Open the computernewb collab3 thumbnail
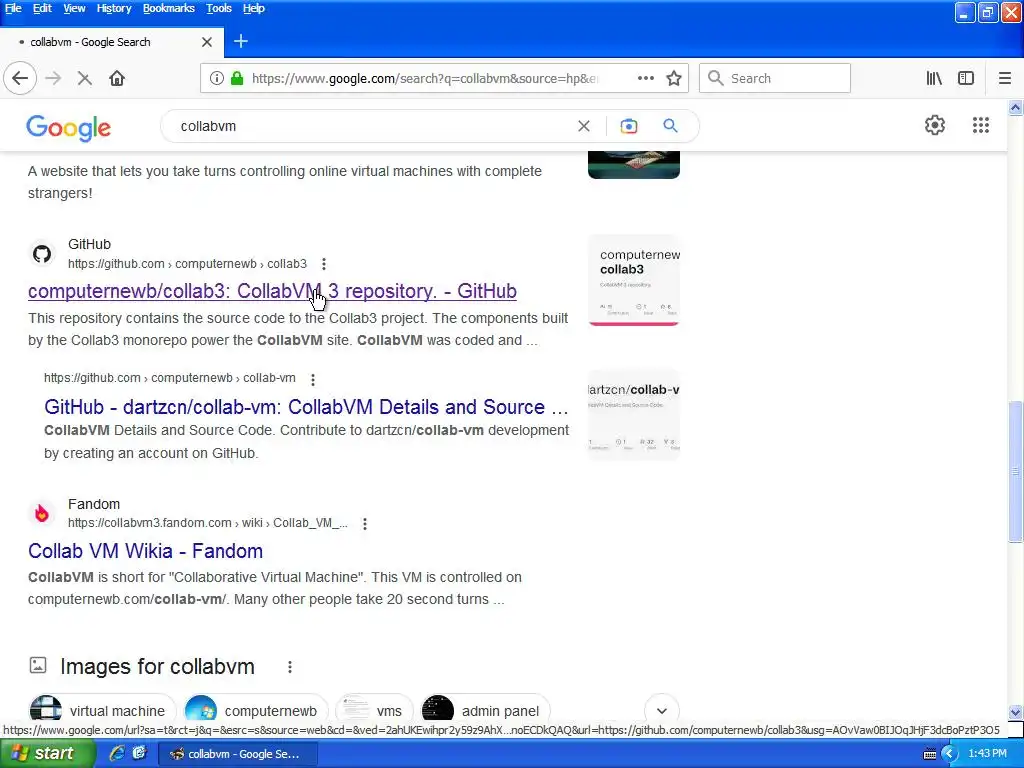The image size is (1024, 768). [633, 280]
